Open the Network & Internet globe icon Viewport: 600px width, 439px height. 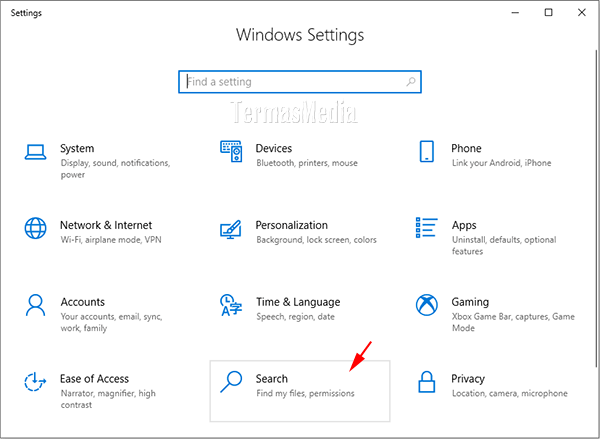click(x=36, y=228)
